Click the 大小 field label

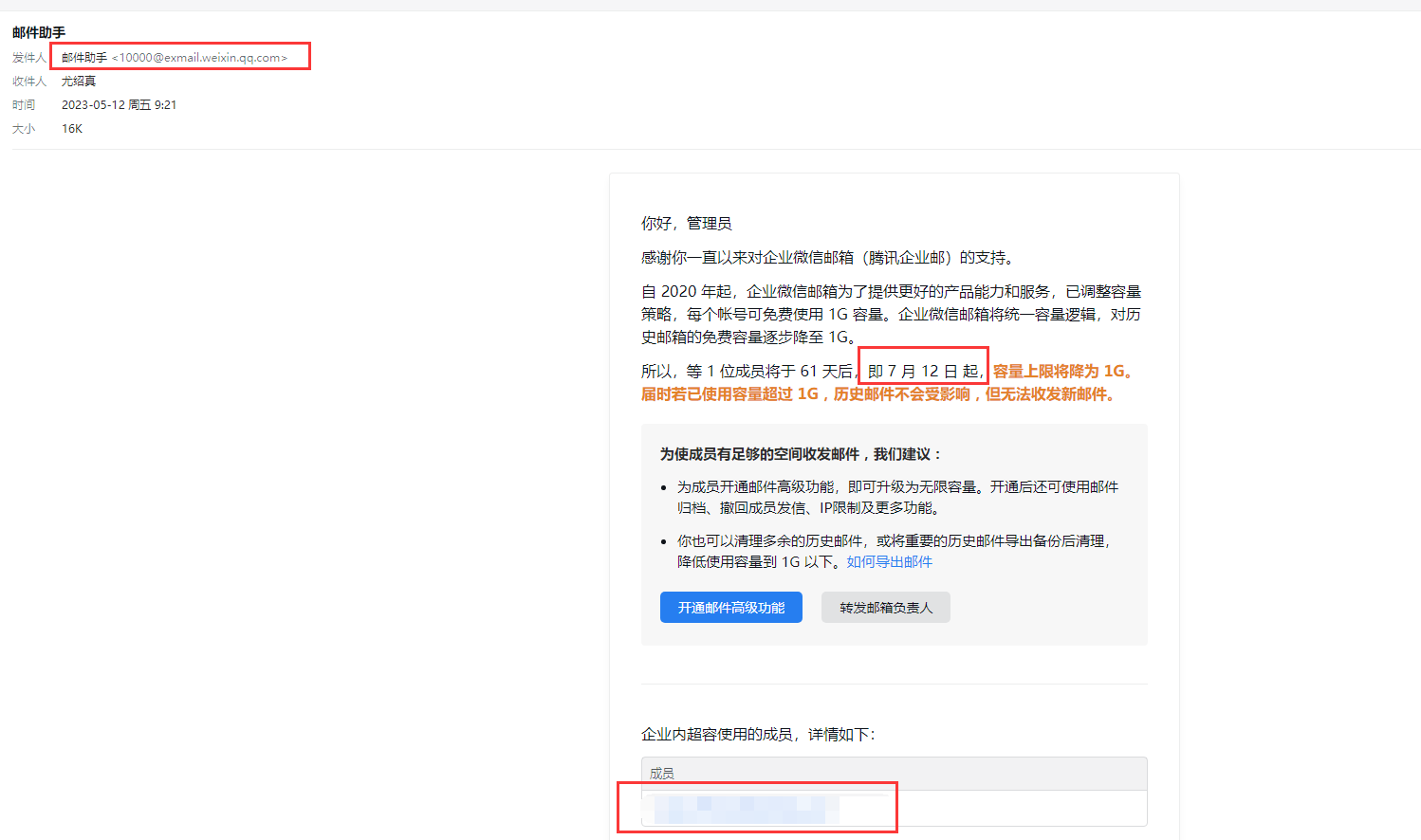pyautogui.click(x=24, y=129)
